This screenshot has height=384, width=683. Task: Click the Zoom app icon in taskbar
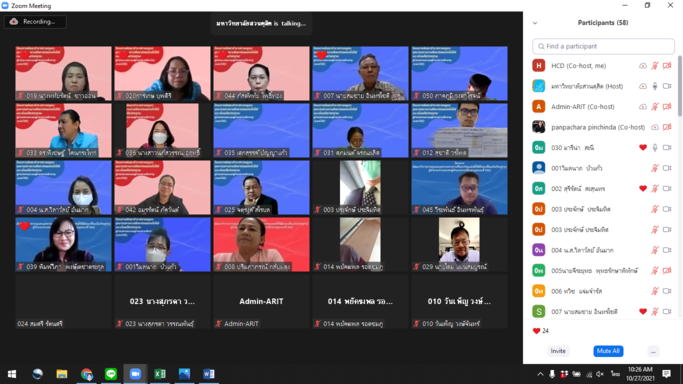(x=135, y=374)
